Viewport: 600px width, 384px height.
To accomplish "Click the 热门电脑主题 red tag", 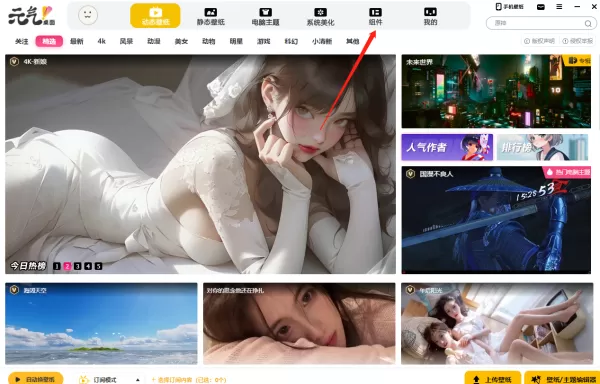I will [x=567, y=172].
